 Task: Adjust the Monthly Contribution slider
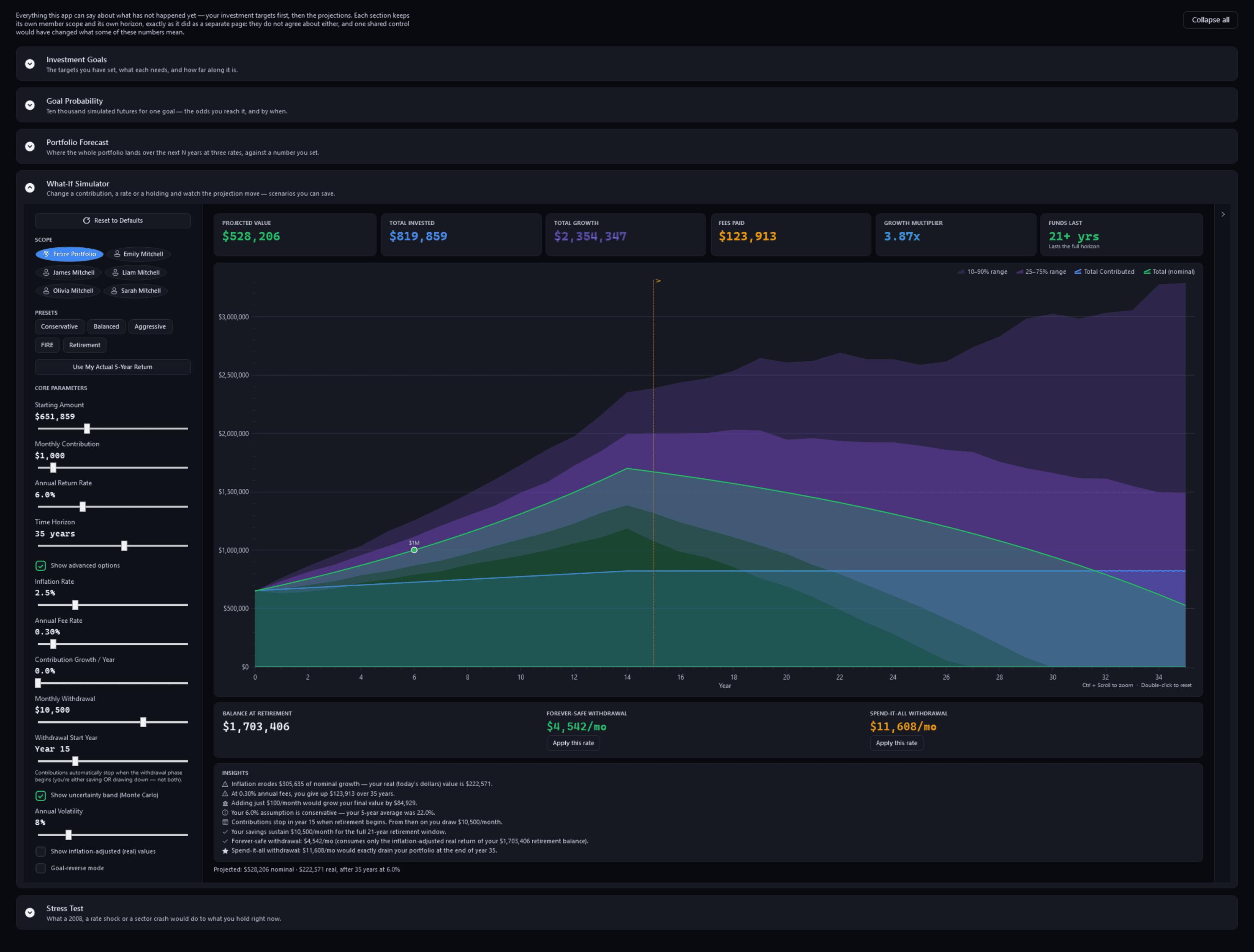click(x=113, y=468)
